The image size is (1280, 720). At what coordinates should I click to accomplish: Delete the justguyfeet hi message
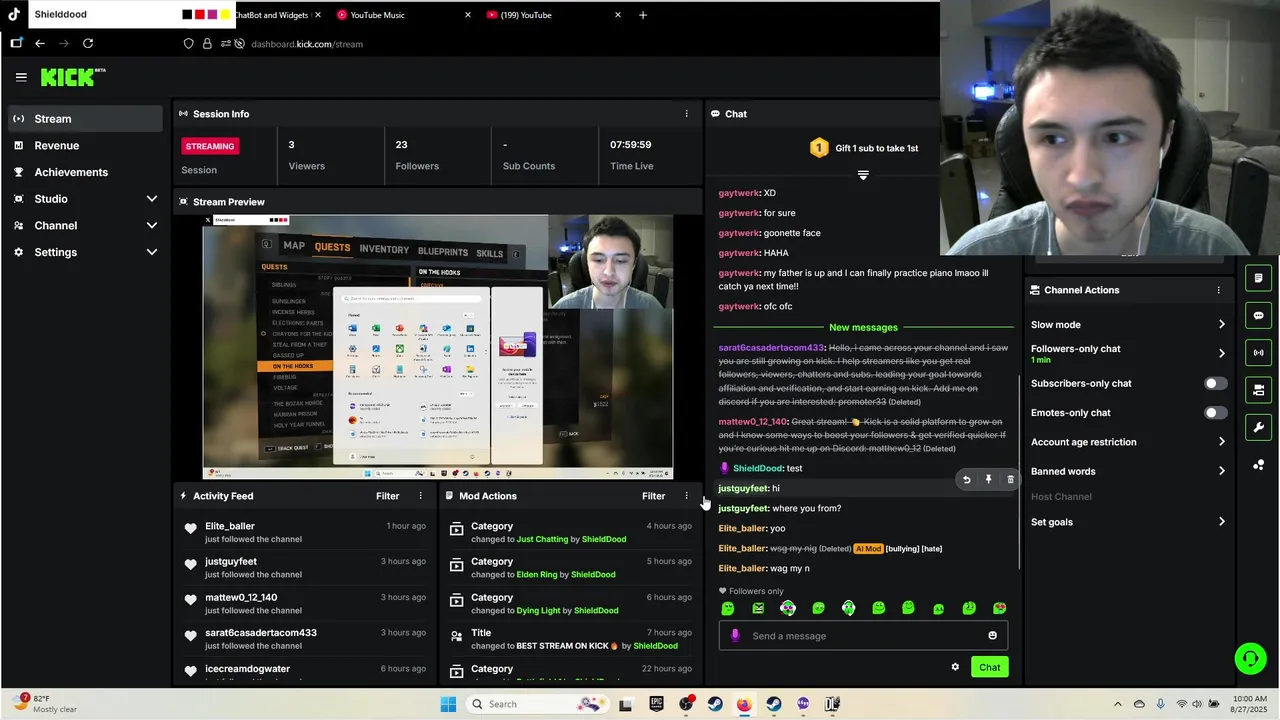(x=1010, y=480)
